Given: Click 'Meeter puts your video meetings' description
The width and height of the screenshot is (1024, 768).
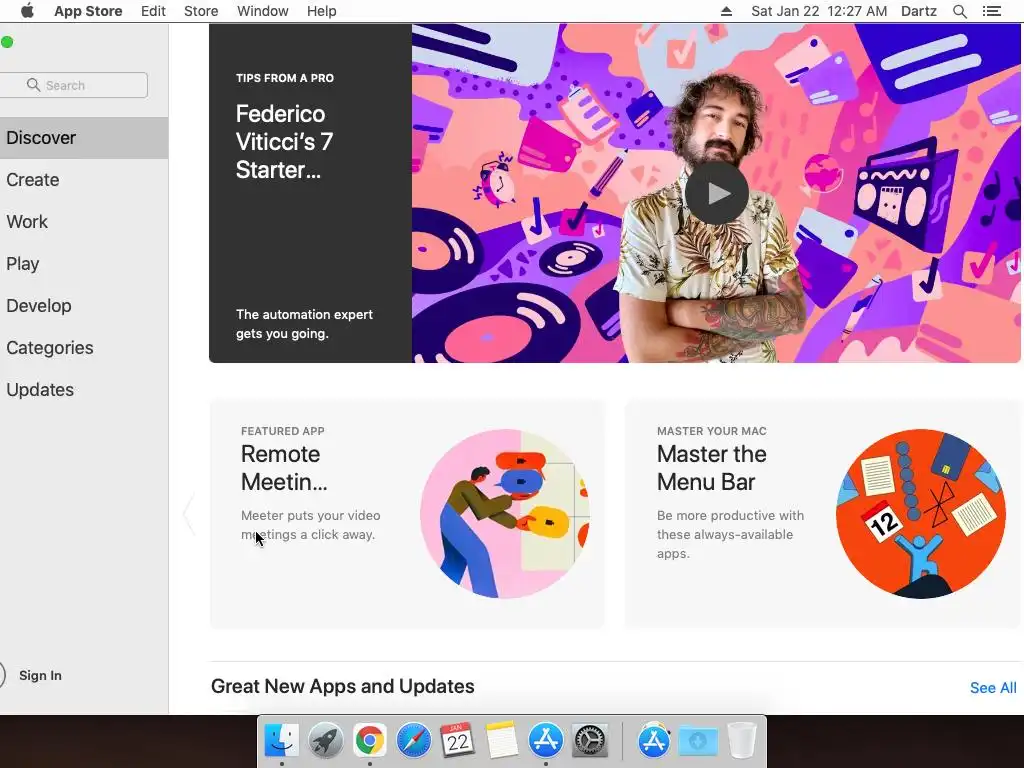Looking at the screenshot, I should (310, 525).
